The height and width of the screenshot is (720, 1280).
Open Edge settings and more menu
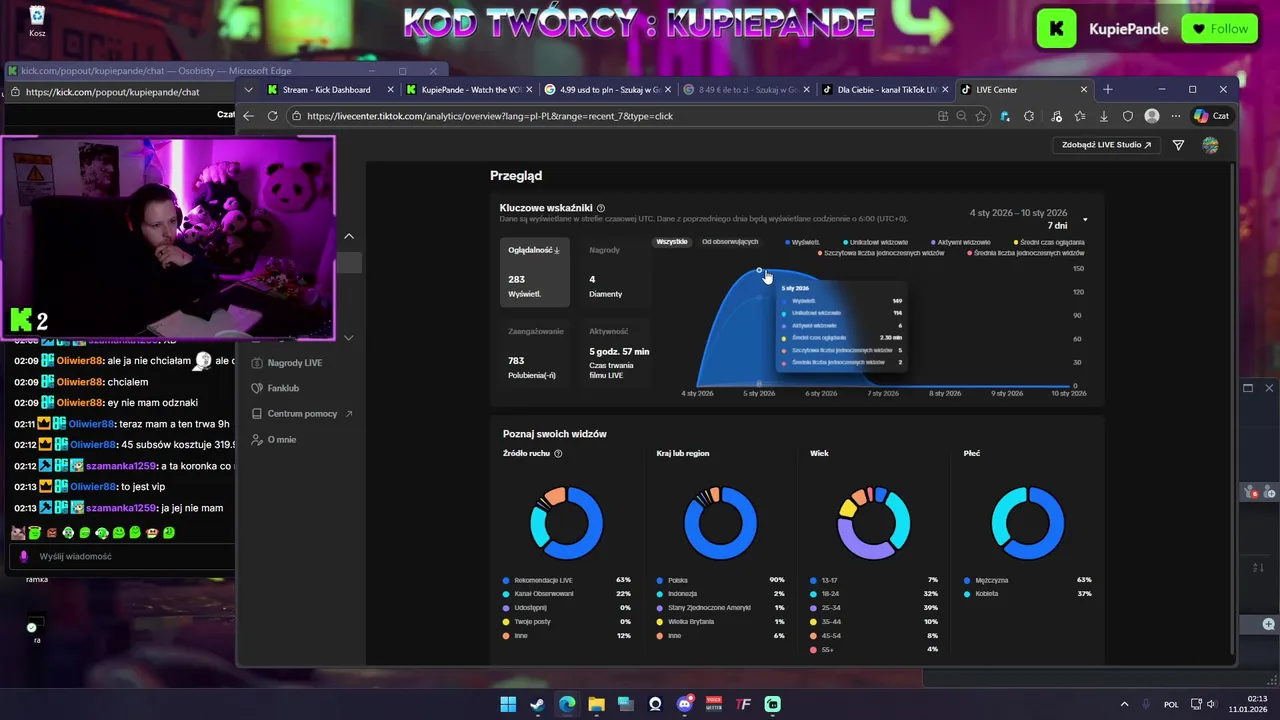point(1176,116)
